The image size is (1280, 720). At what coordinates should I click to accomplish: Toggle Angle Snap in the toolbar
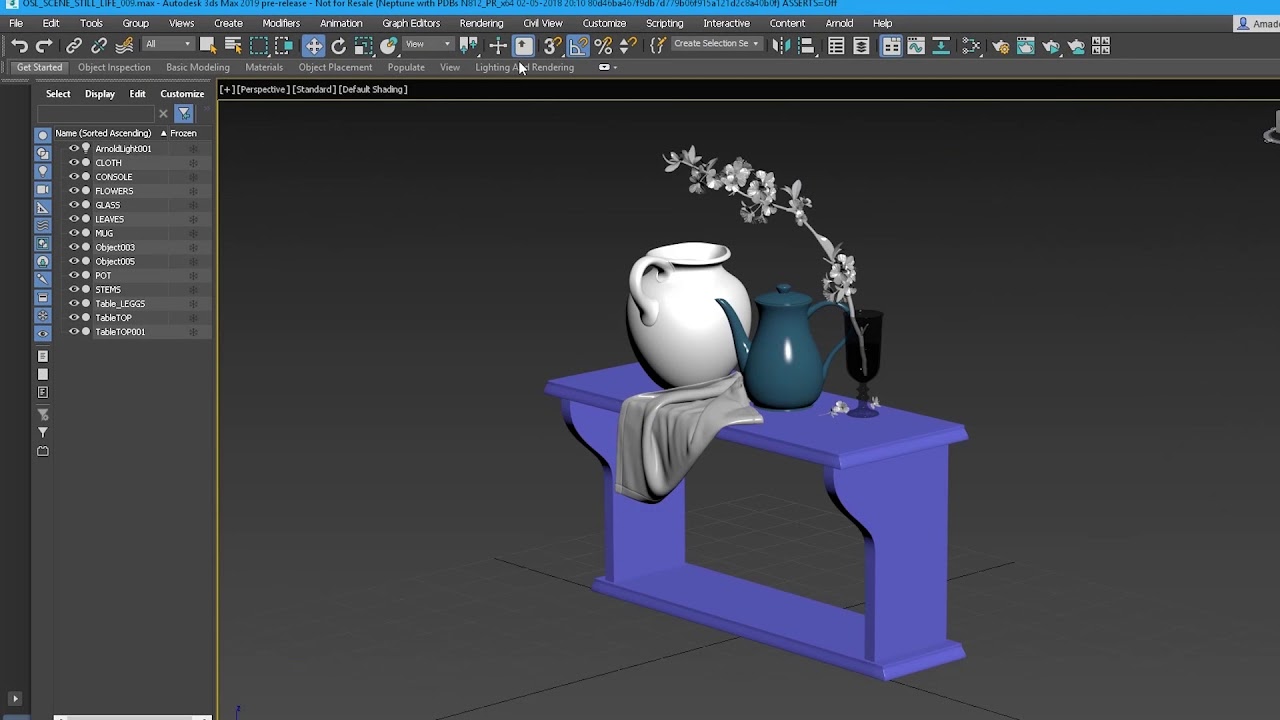click(x=577, y=46)
